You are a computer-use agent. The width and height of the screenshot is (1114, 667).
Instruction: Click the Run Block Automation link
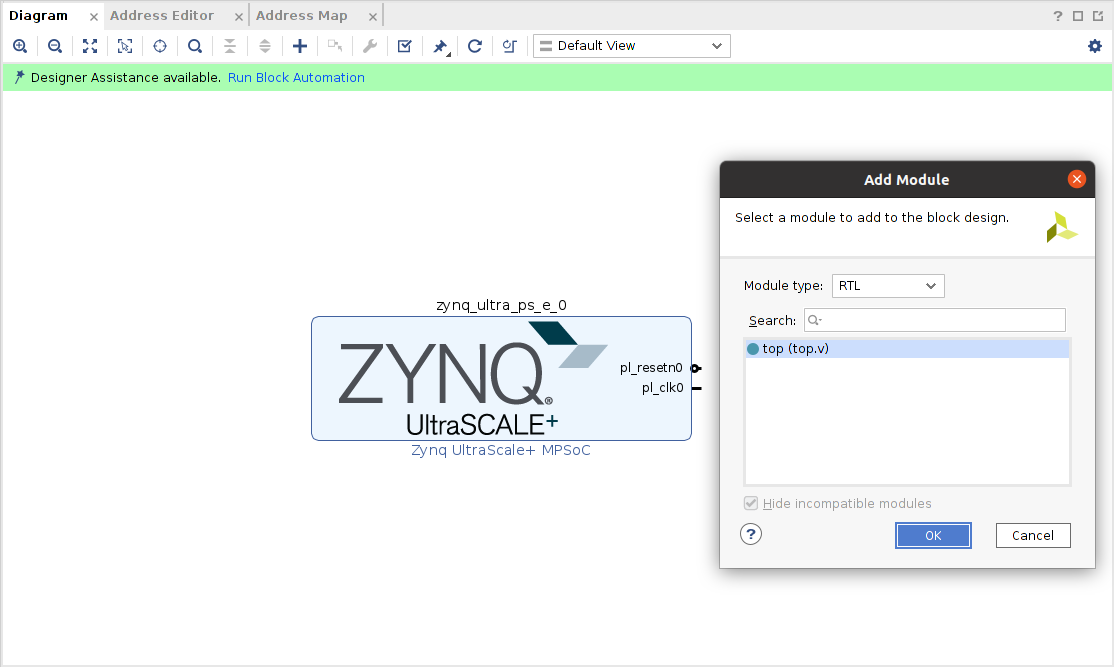pos(296,77)
